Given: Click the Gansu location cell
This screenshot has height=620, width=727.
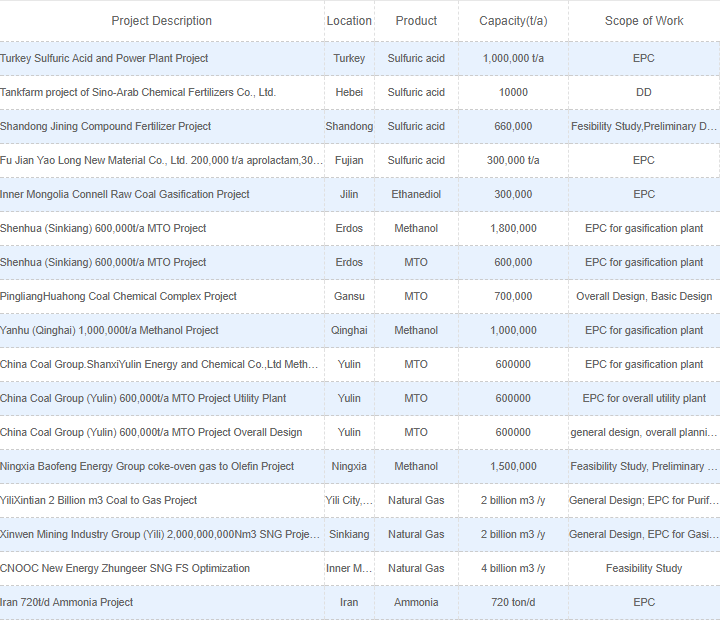Looking at the screenshot, I should (349, 296).
